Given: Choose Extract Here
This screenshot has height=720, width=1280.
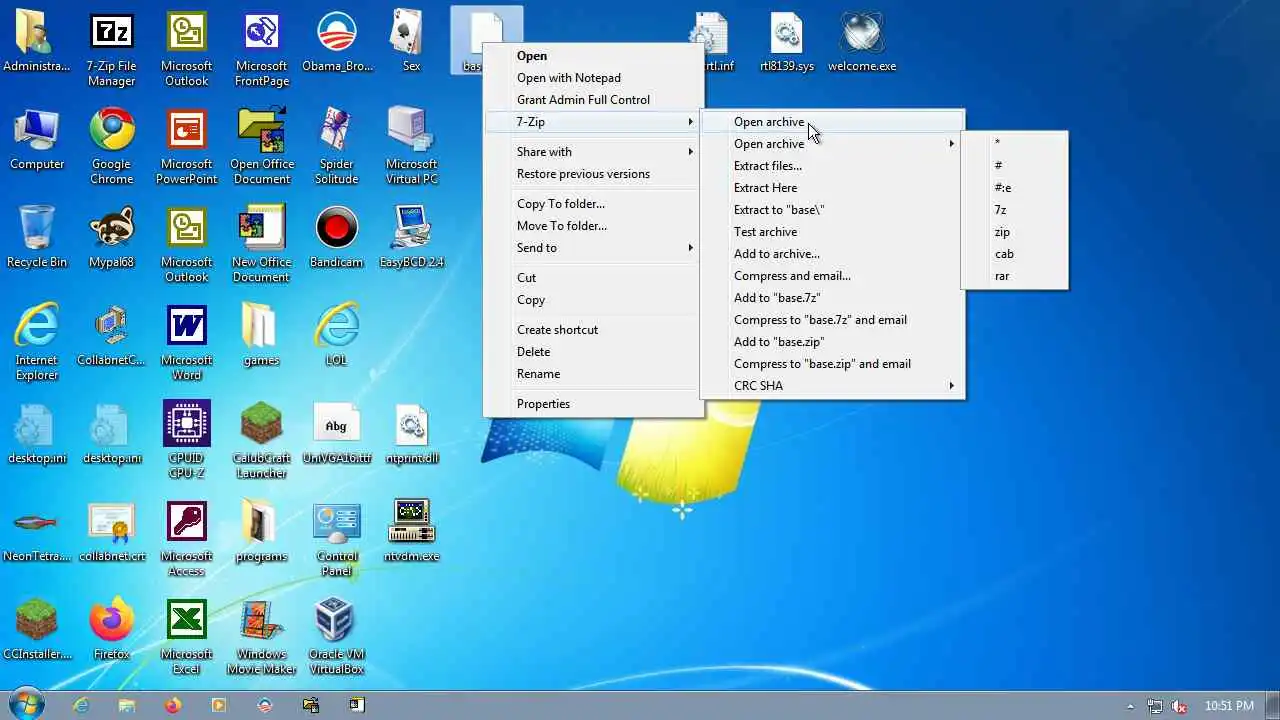Looking at the screenshot, I should [x=833, y=188].
